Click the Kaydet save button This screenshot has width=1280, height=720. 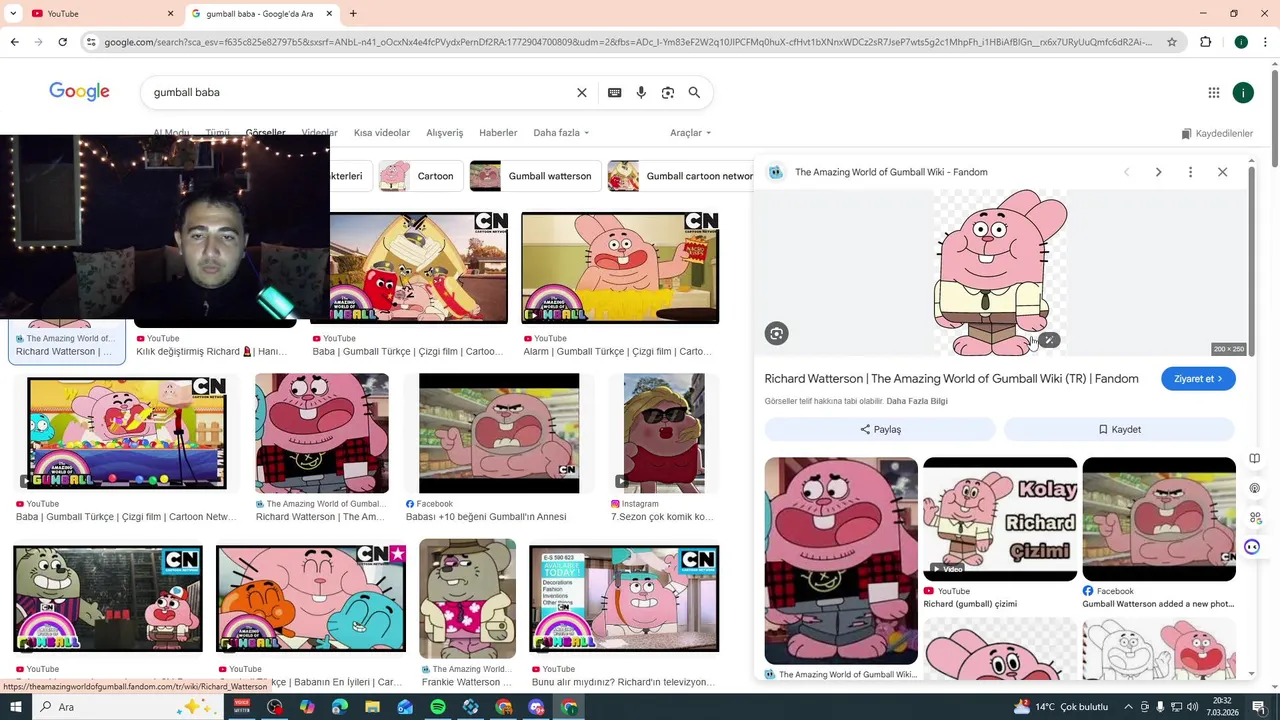[x=1119, y=429]
